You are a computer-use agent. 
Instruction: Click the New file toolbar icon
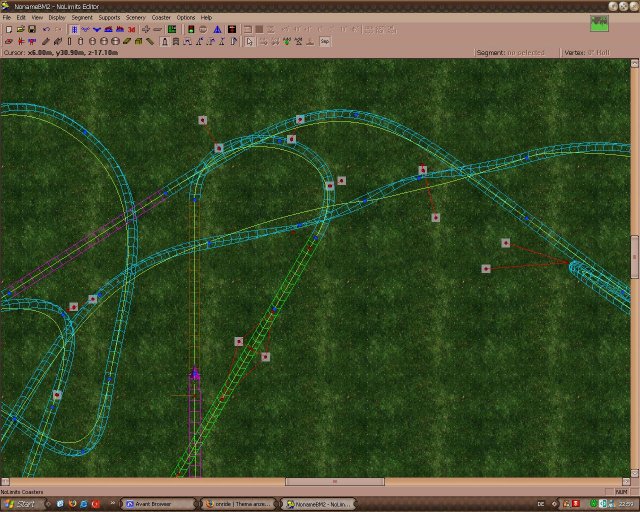tap(7, 29)
